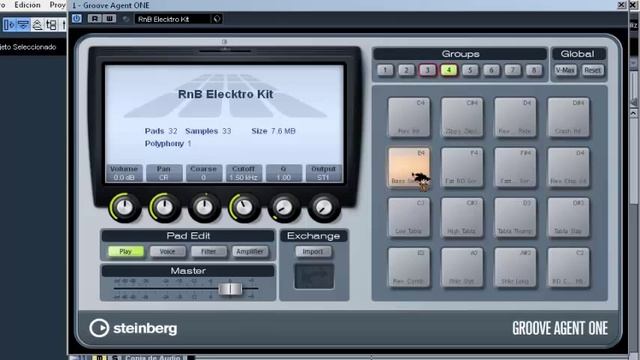Screen dimensions: 640x360
Task: Trigger the C4 pad
Action: coord(409,117)
